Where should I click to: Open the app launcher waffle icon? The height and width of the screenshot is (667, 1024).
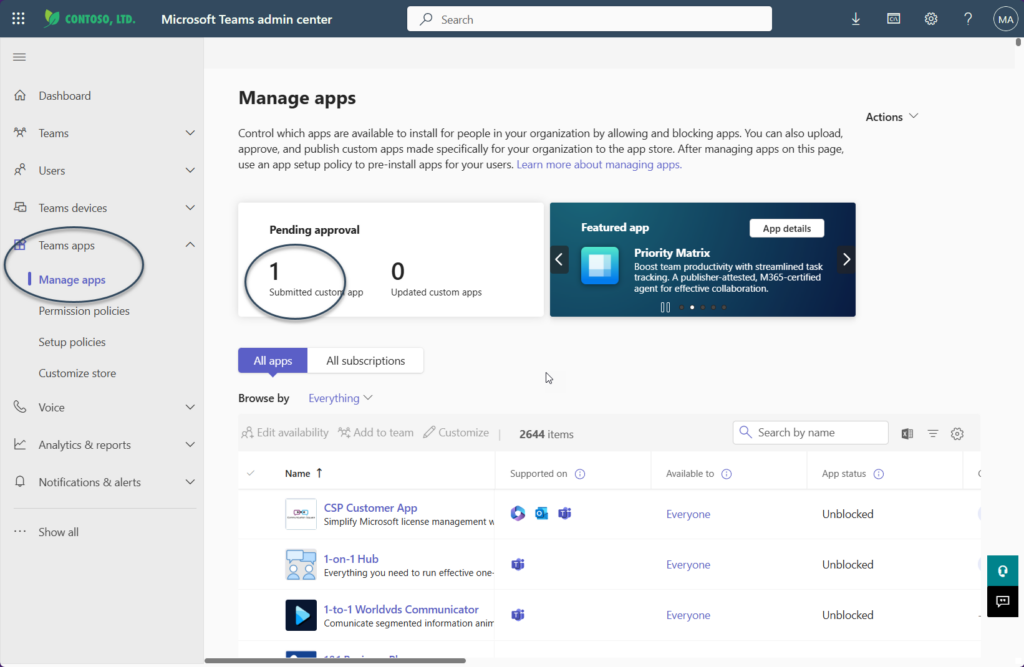click(18, 19)
